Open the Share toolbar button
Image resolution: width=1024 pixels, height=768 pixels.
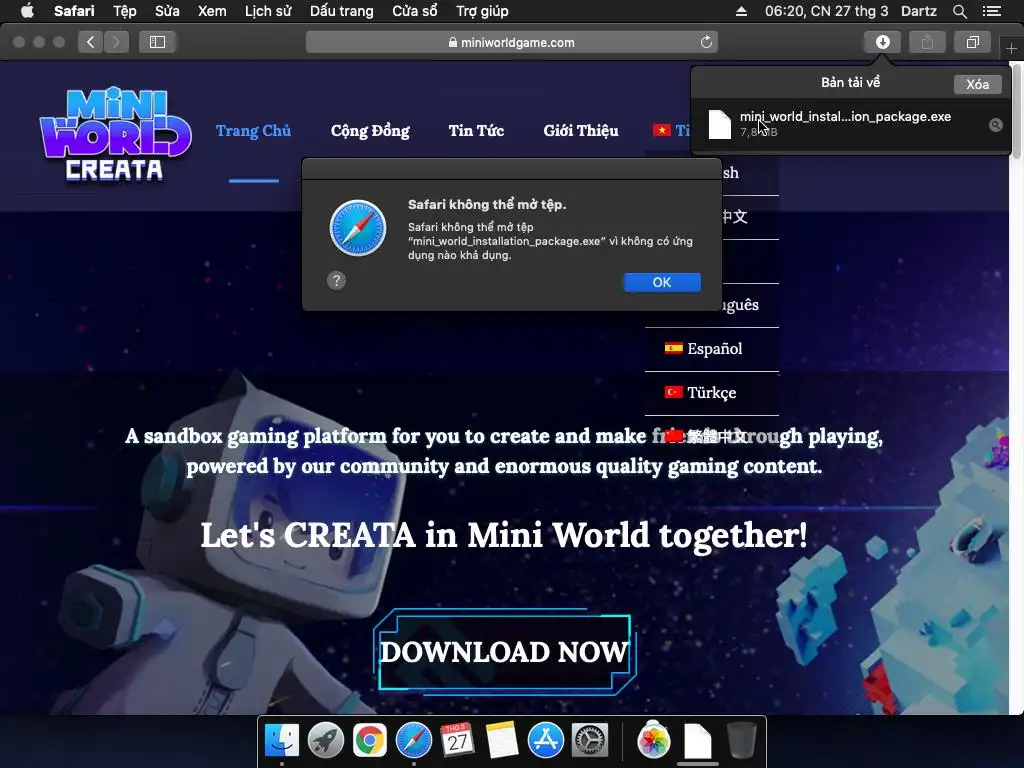click(927, 42)
